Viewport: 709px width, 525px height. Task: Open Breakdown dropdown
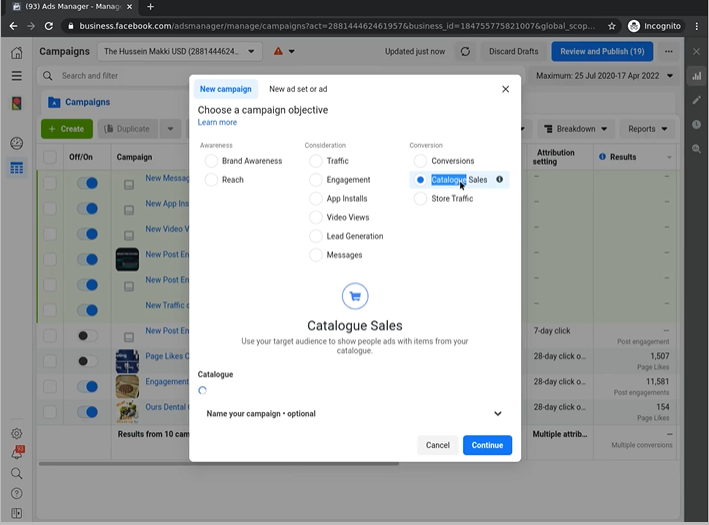pyautogui.click(x=576, y=129)
